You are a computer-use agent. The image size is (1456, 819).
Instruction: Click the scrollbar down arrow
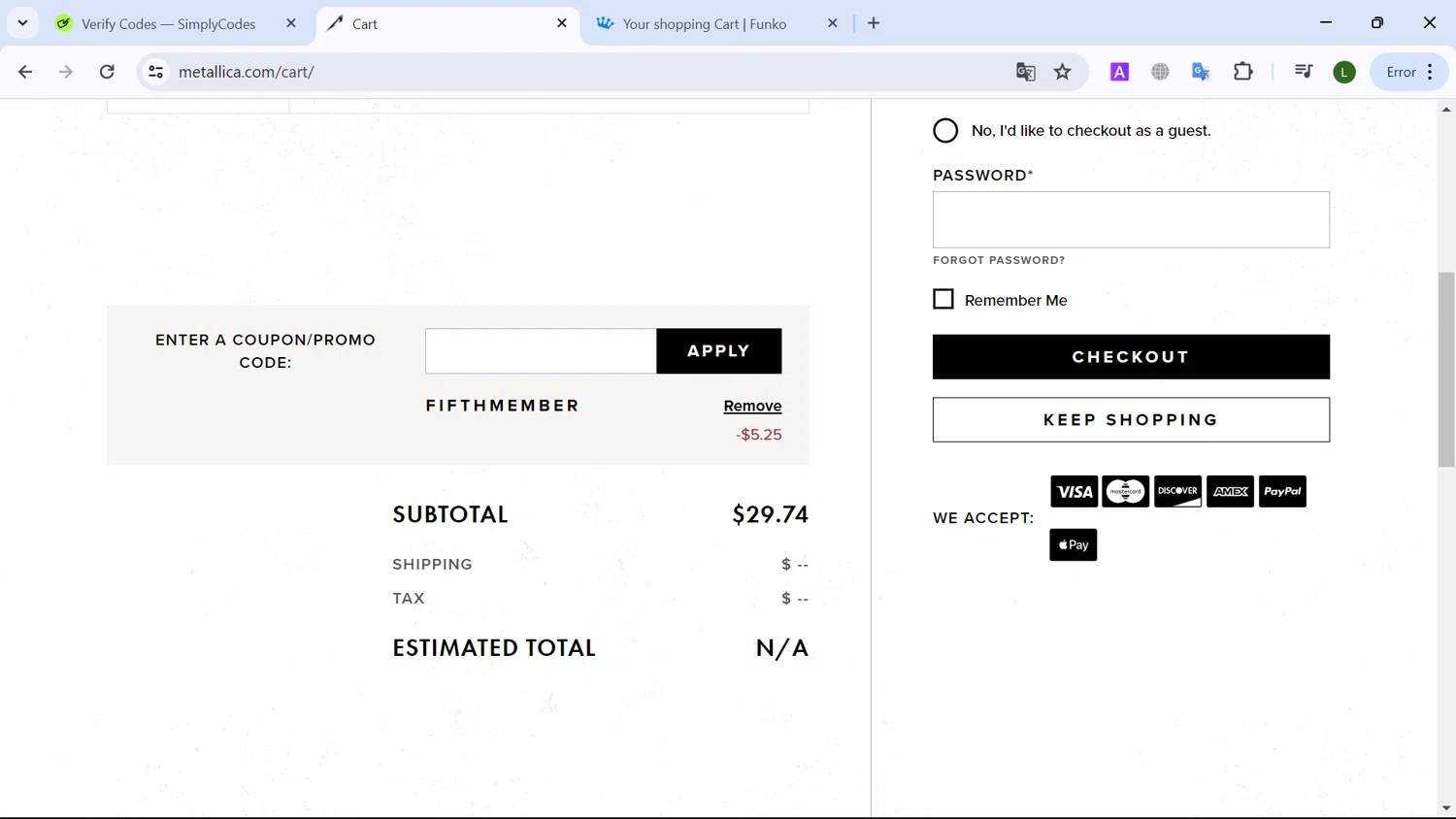(1446, 808)
